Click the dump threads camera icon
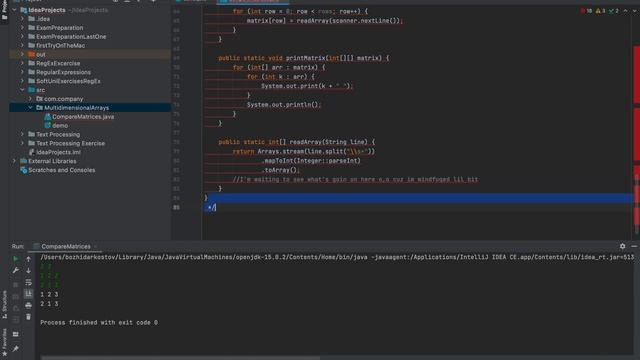The image size is (640, 360). (x=16, y=297)
